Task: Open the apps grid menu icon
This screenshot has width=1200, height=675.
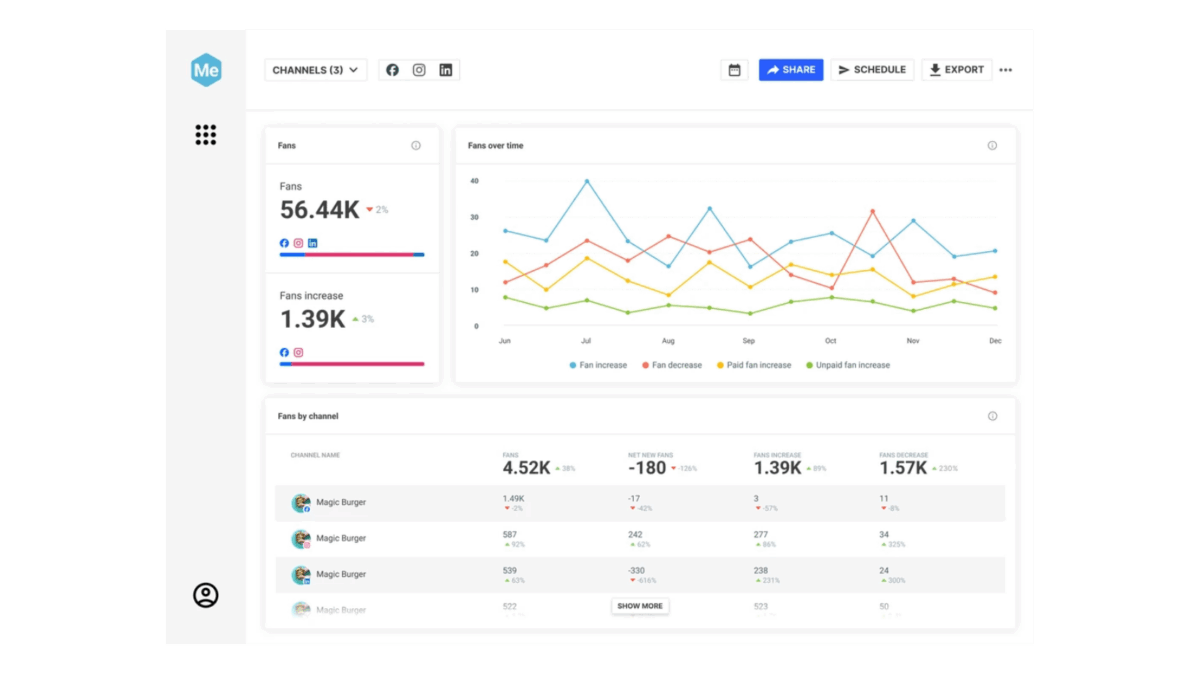Action: [206, 135]
